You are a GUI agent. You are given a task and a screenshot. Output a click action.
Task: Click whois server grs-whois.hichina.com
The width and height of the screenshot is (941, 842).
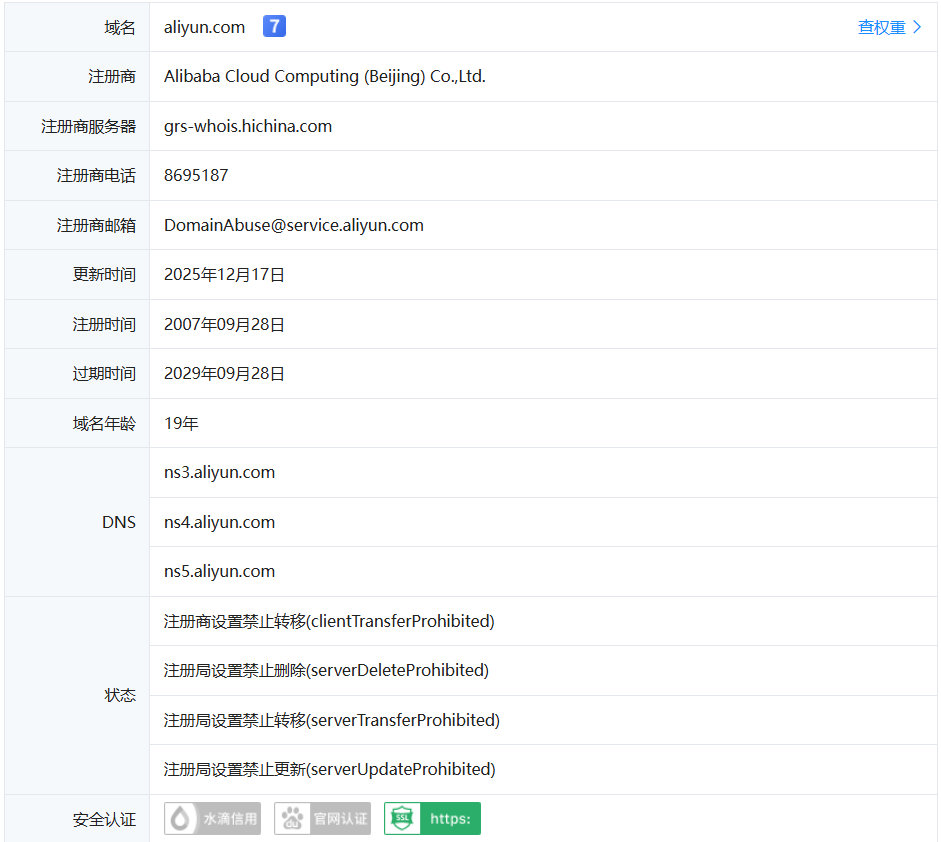click(248, 126)
